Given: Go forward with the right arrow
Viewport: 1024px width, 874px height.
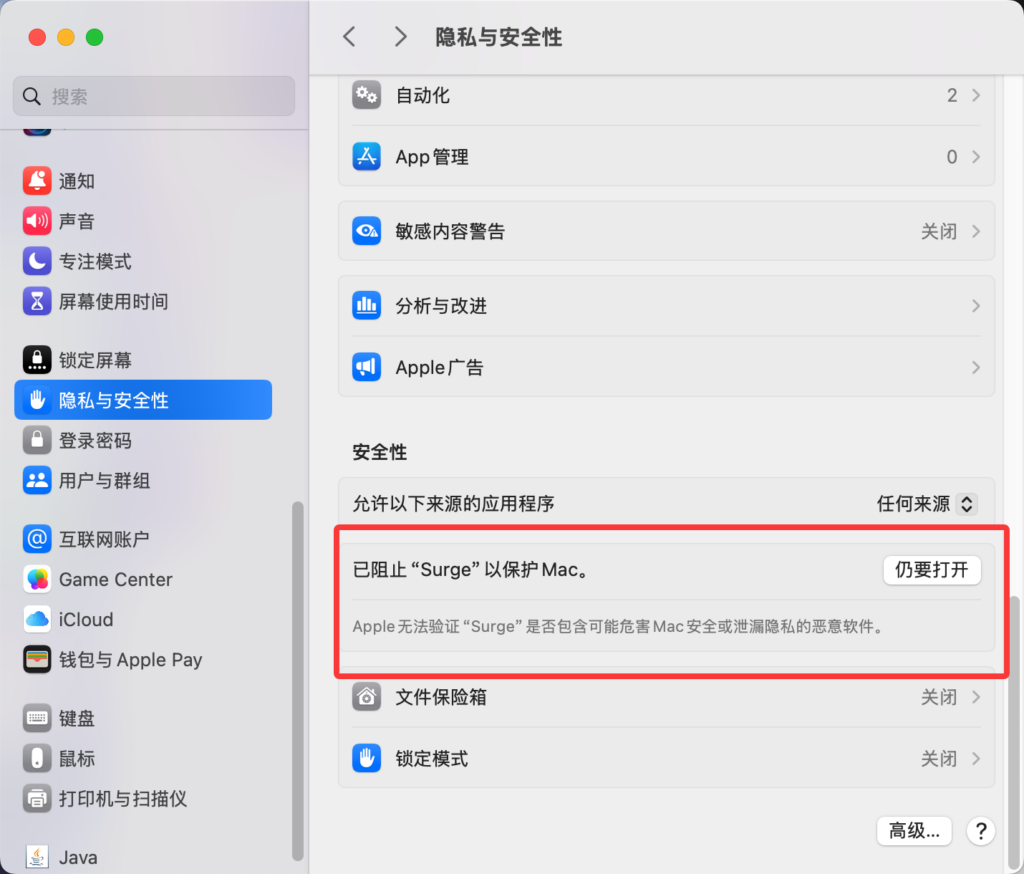Looking at the screenshot, I should 400,37.
